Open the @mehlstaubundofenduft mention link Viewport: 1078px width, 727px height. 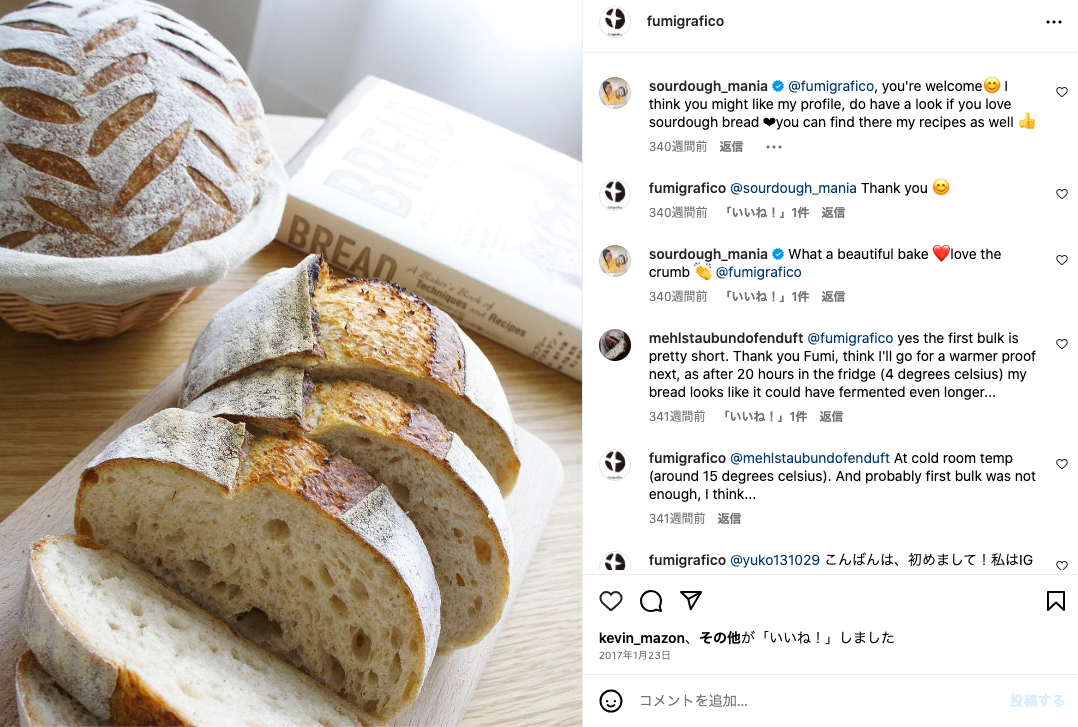[809, 458]
